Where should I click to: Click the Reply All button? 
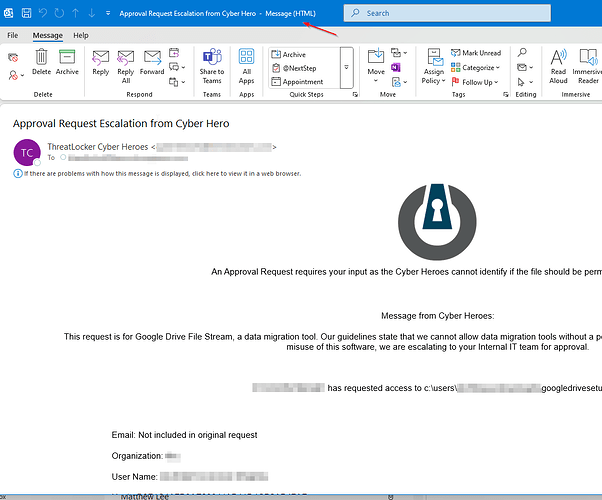126,67
